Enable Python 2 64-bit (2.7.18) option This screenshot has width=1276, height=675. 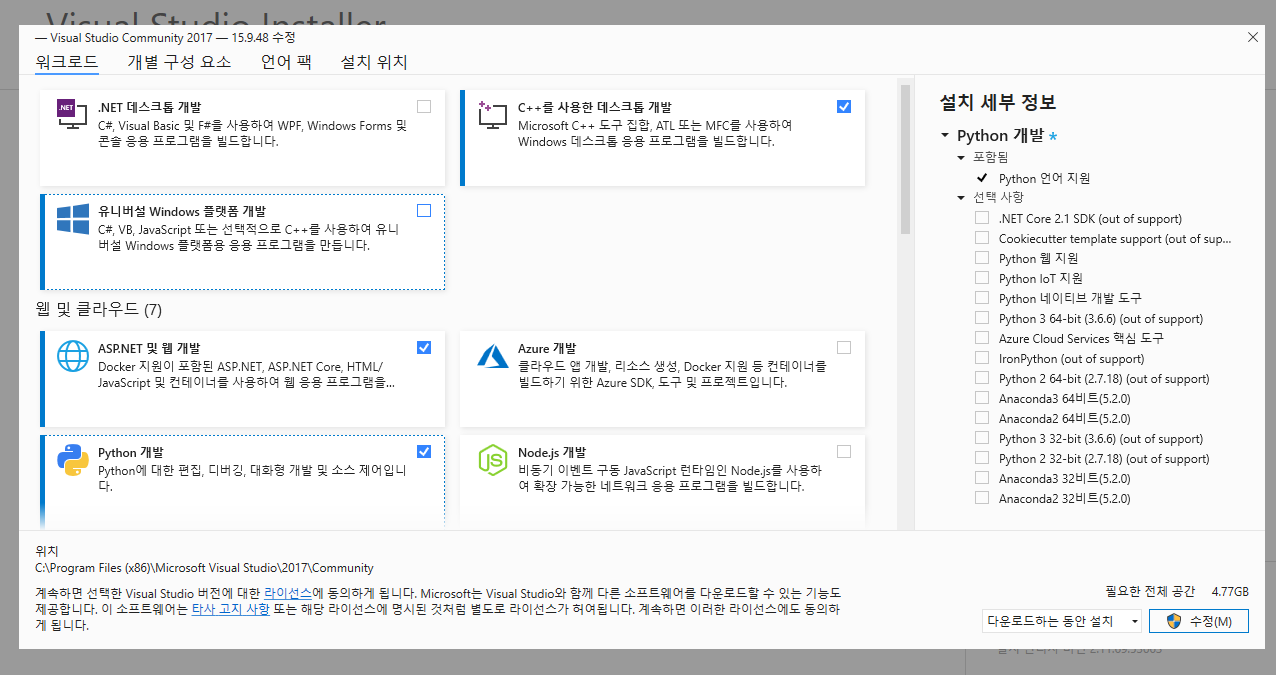[982, 378]
